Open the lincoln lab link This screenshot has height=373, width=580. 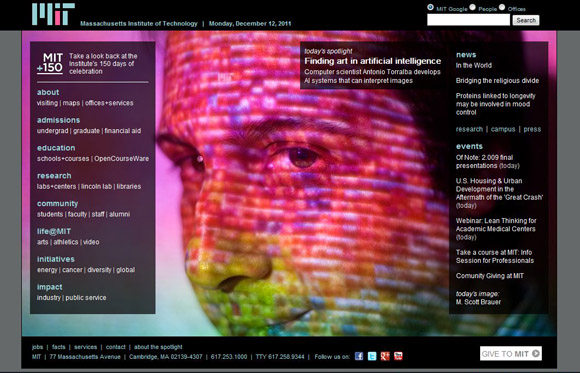tap(96, 186)
